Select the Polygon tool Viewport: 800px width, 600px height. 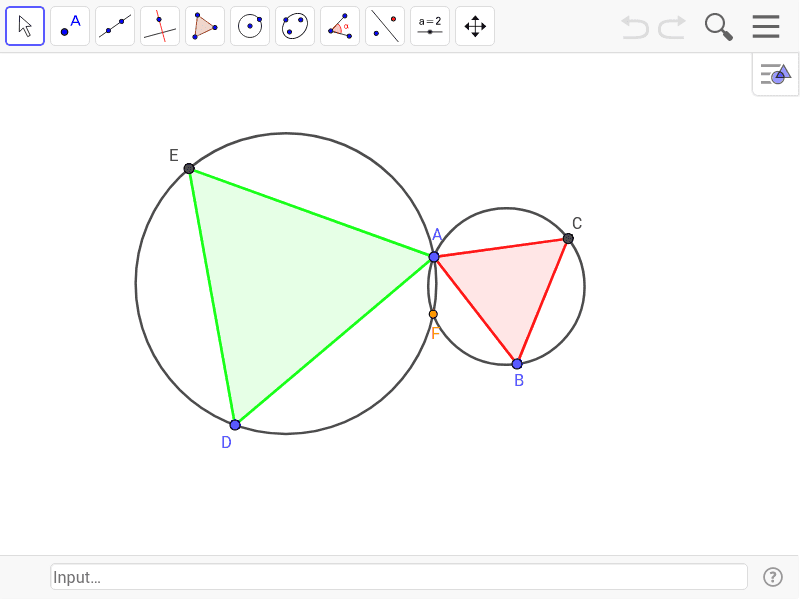pyautogui.click(x=205, y=26)
